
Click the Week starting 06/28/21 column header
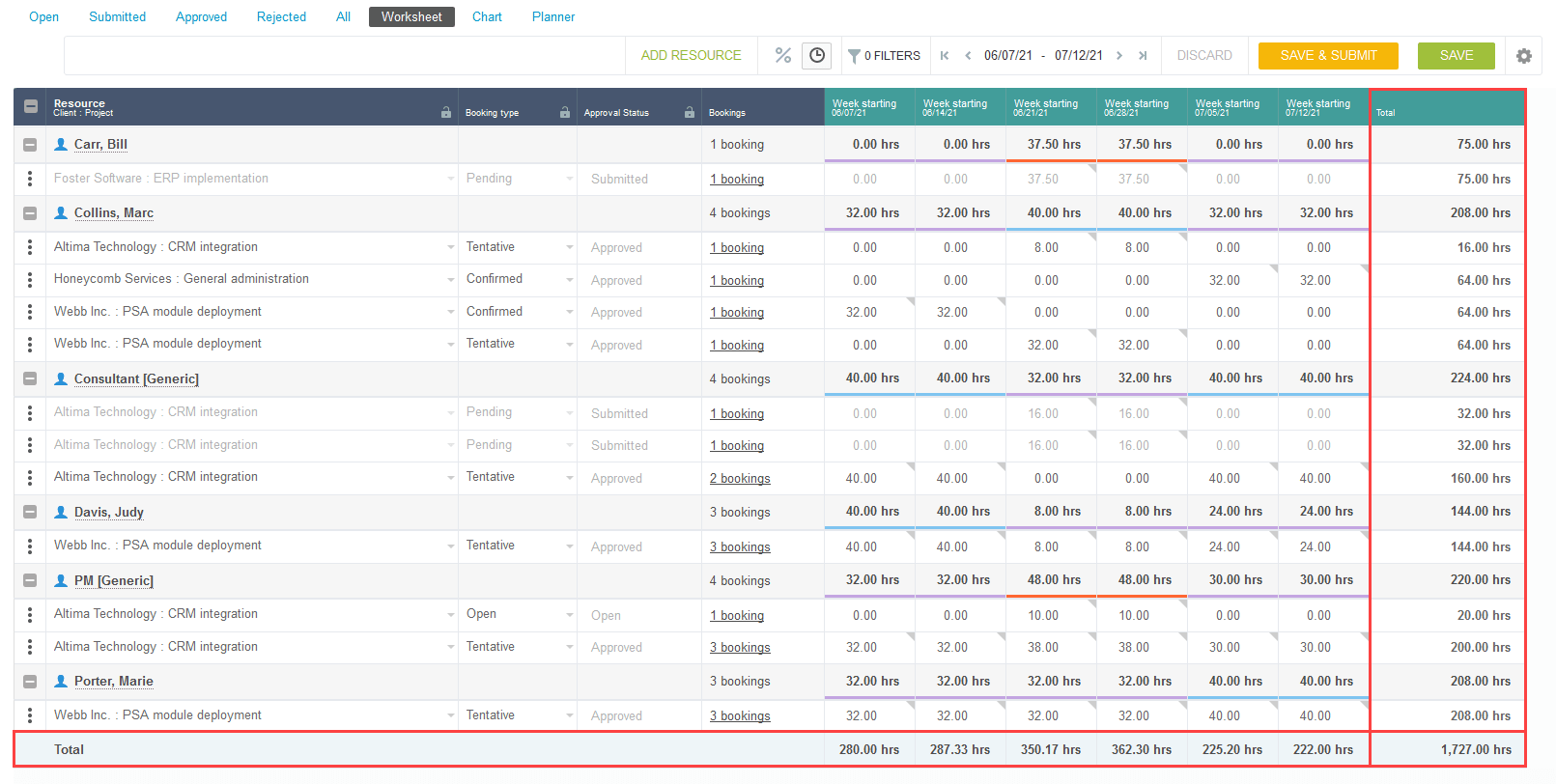[1142, 107]
